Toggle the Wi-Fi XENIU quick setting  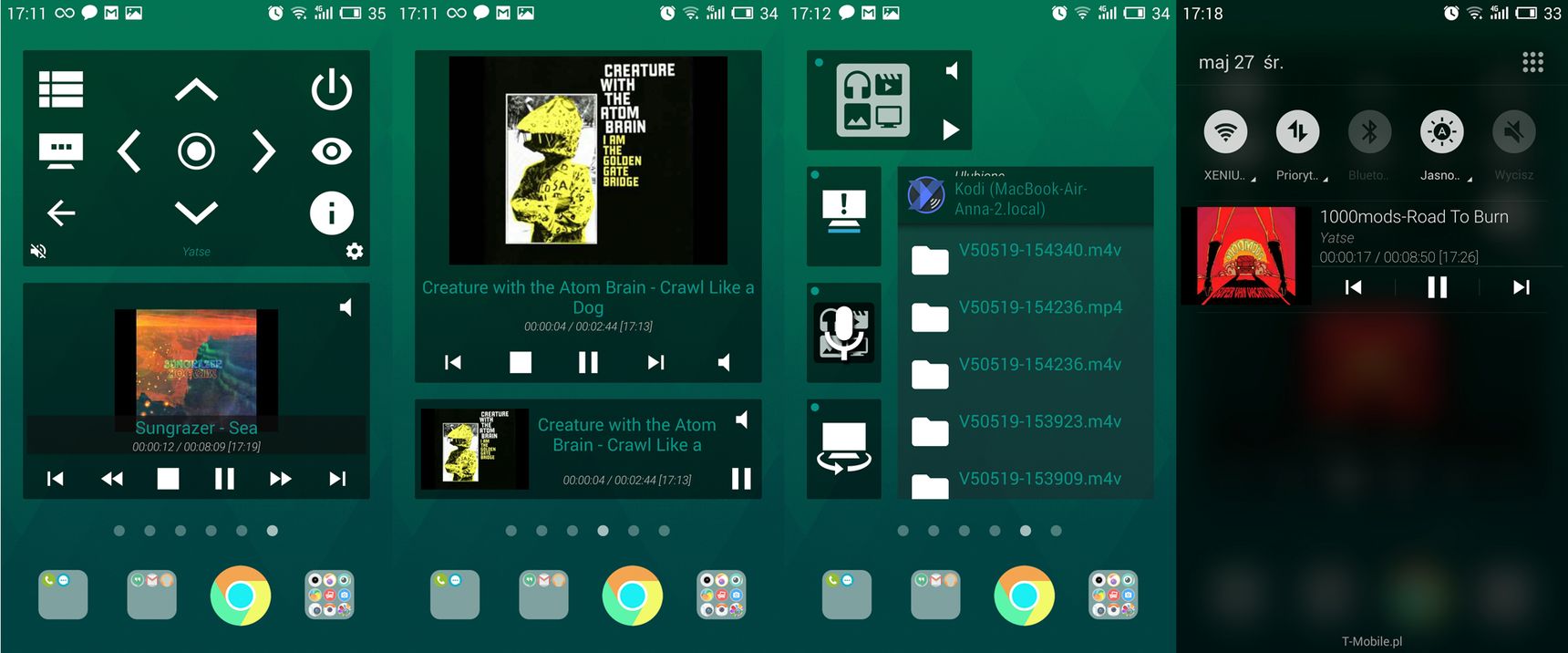(x=1225, y=131)
